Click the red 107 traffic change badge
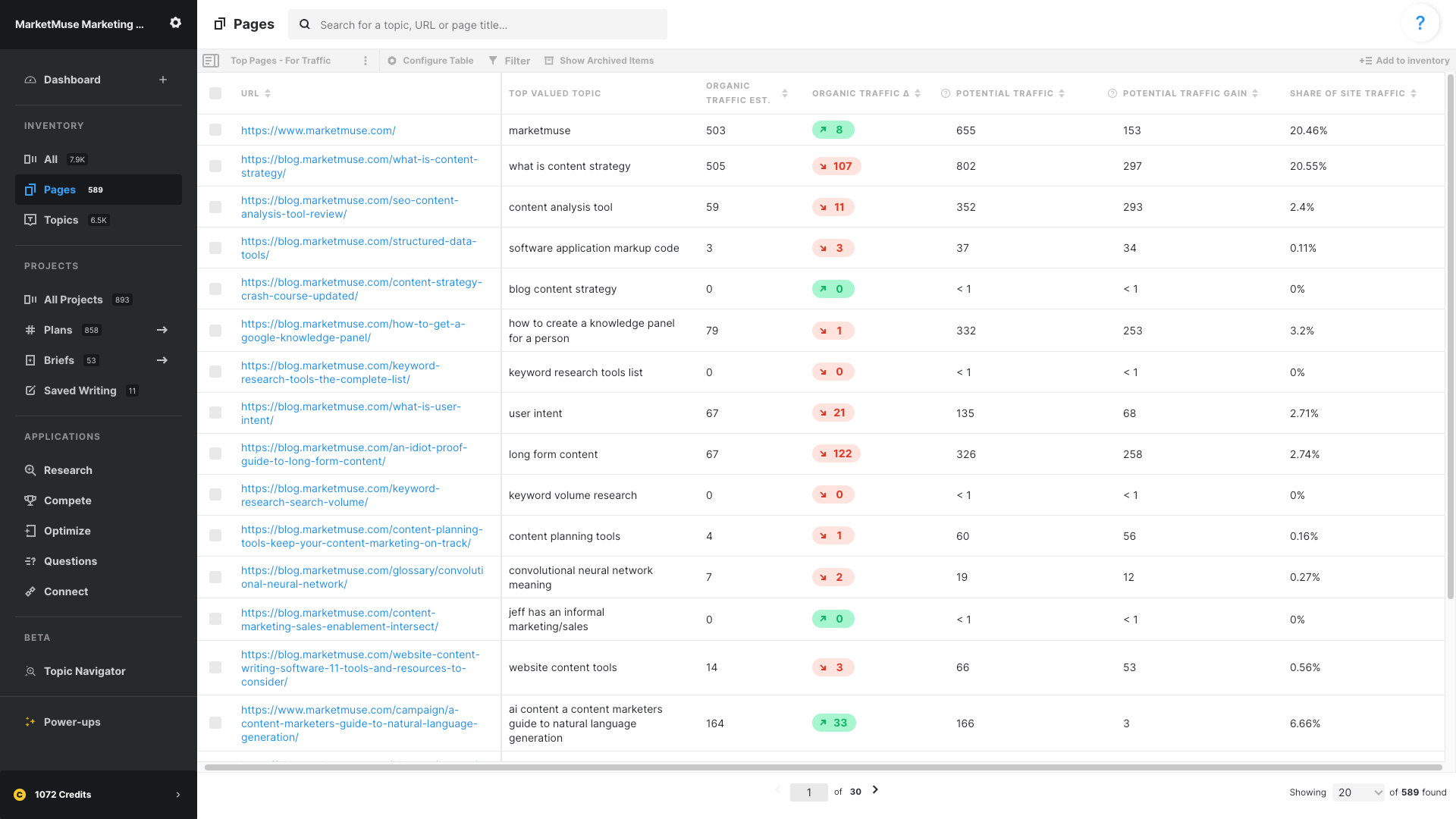This screenshot has height=819, width=1456. (x=836, y=166)
